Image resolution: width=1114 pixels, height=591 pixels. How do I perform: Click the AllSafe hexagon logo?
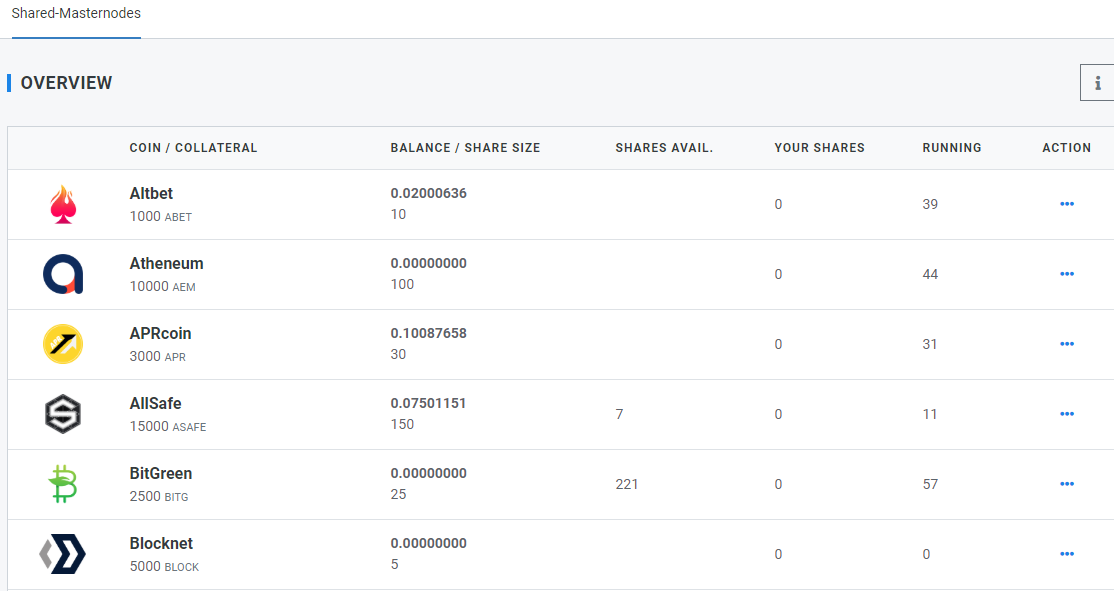pyautogui.click(x=63, y=414)
